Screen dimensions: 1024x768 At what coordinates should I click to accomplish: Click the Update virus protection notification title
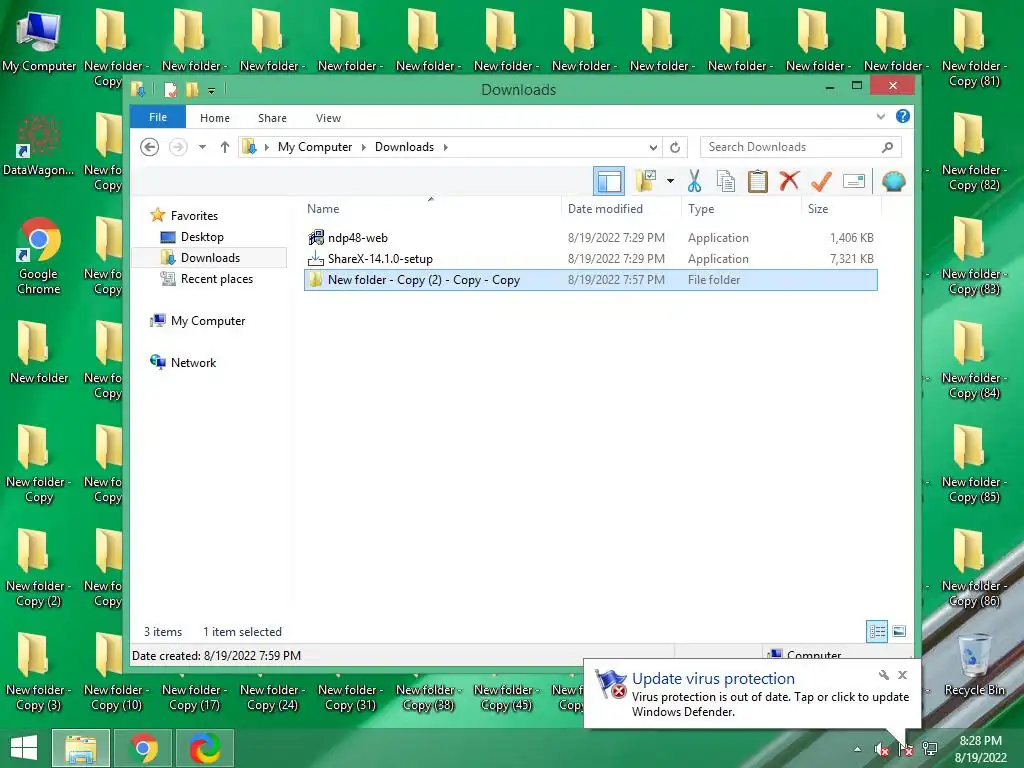(x=713, y=679)
